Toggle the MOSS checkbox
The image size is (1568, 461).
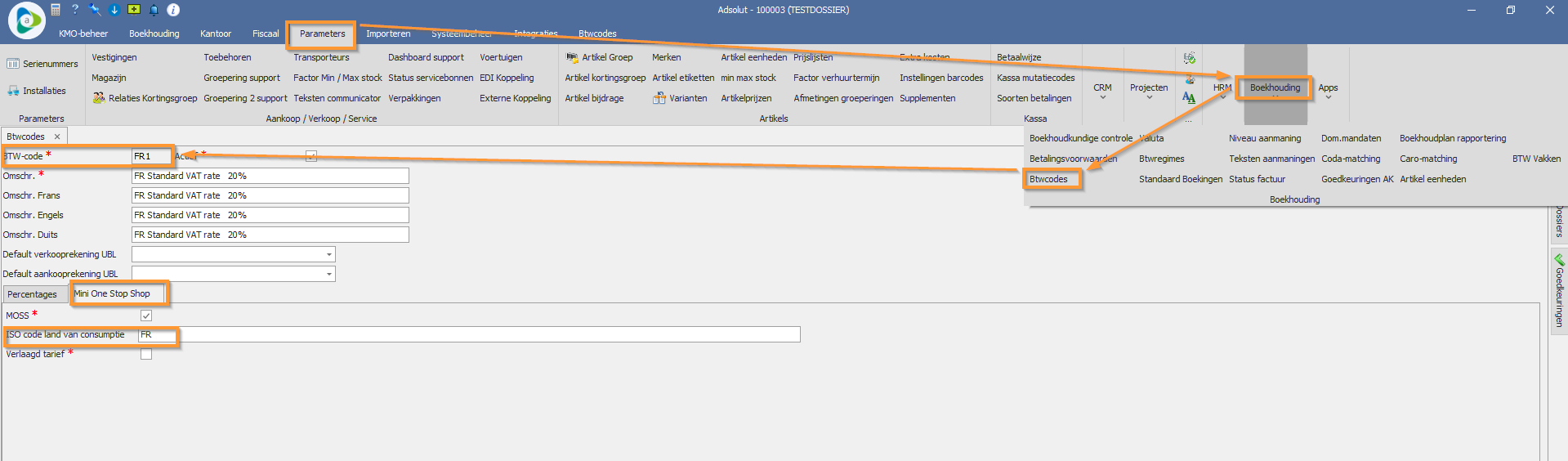(146, 316)
